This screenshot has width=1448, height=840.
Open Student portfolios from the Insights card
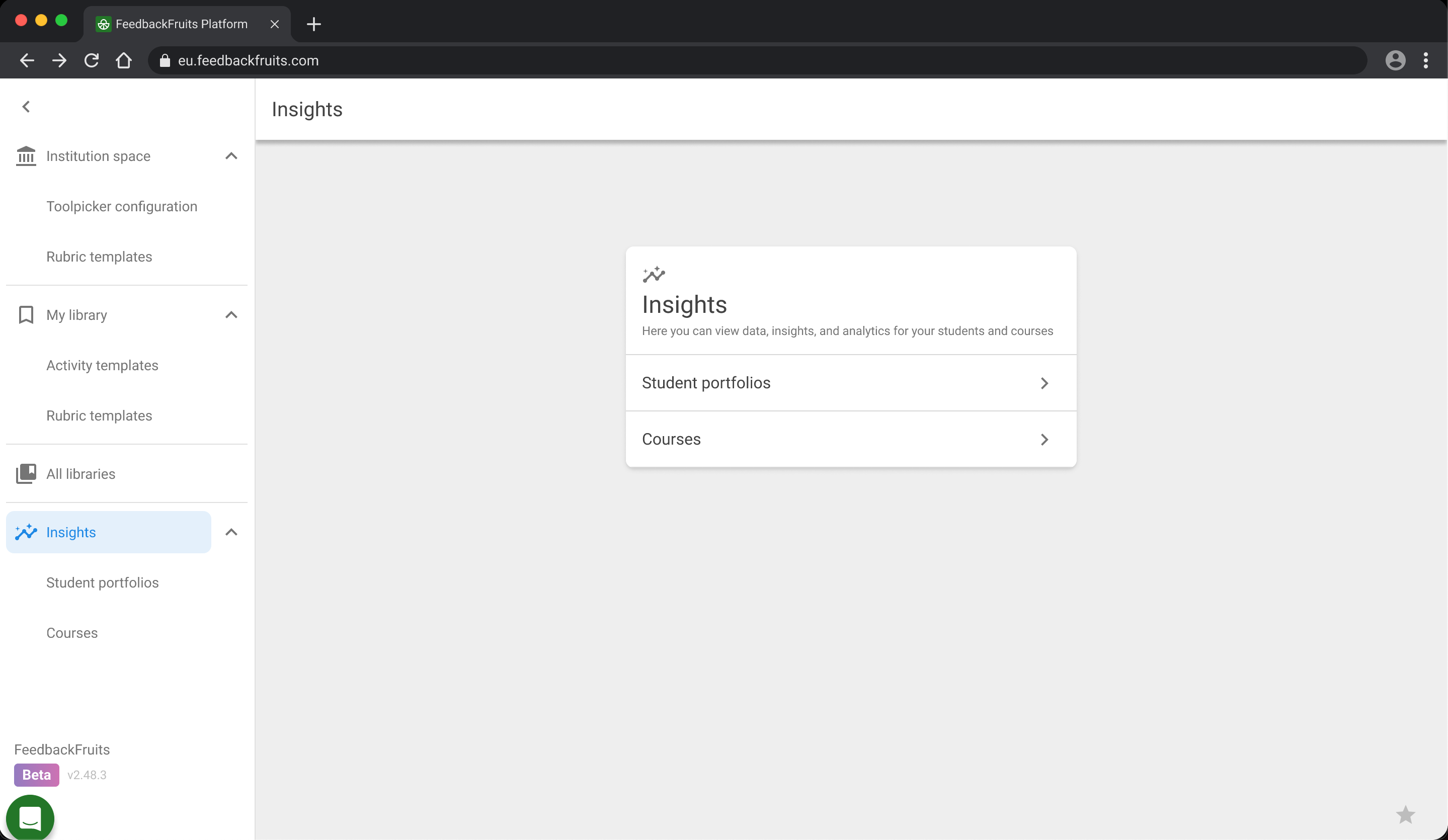point(850,383)
